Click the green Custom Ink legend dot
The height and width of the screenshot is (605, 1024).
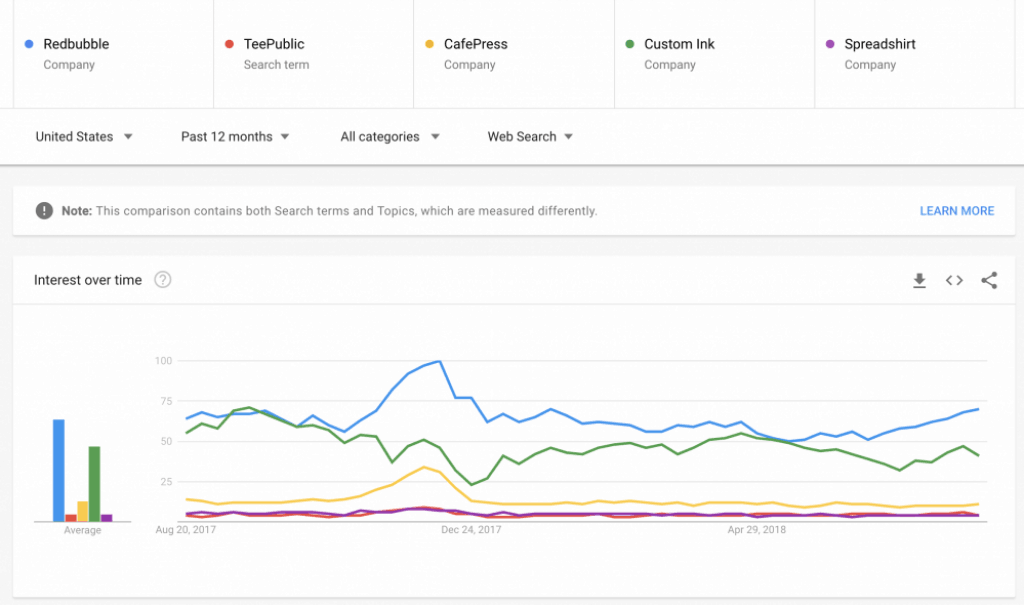pyautogui.click(x=630, y=44)
